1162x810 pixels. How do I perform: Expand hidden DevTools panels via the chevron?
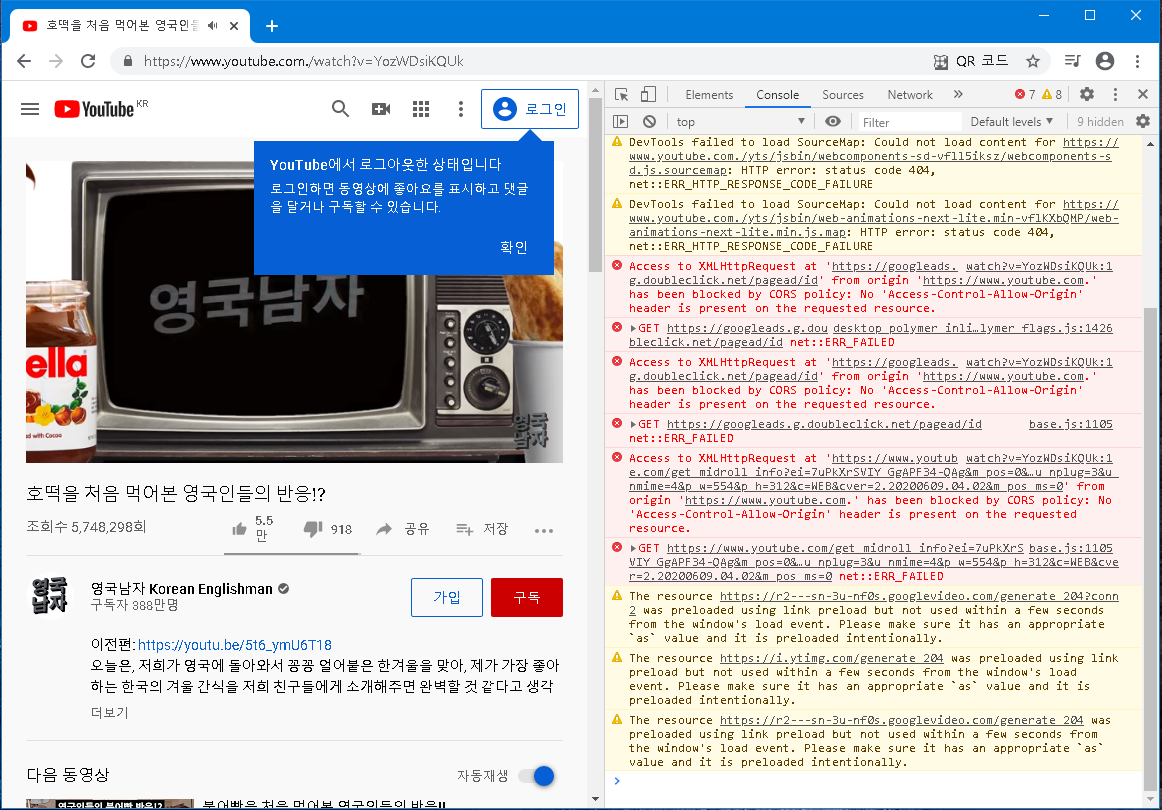958,93
